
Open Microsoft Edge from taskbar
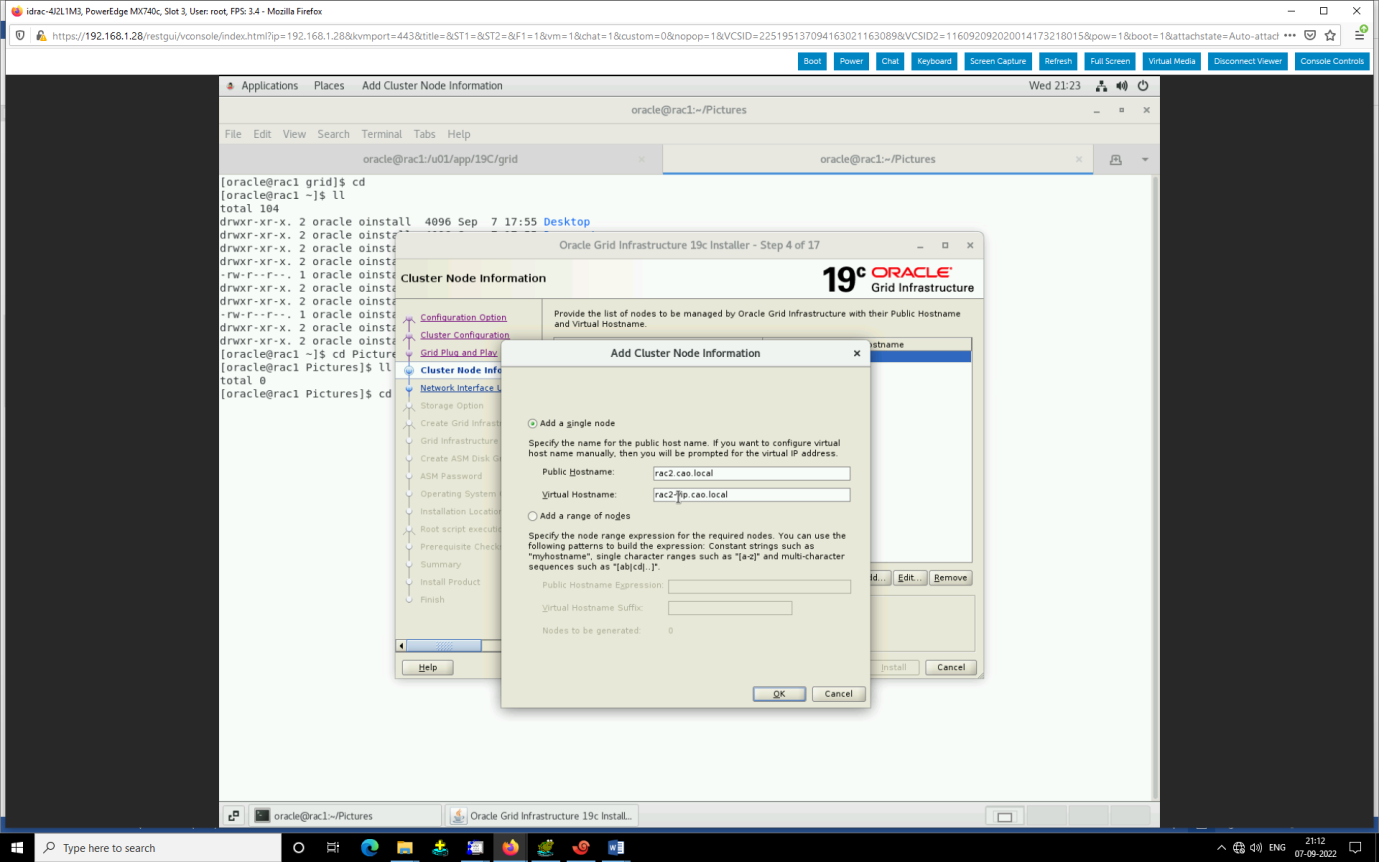[x=369, y=847]
